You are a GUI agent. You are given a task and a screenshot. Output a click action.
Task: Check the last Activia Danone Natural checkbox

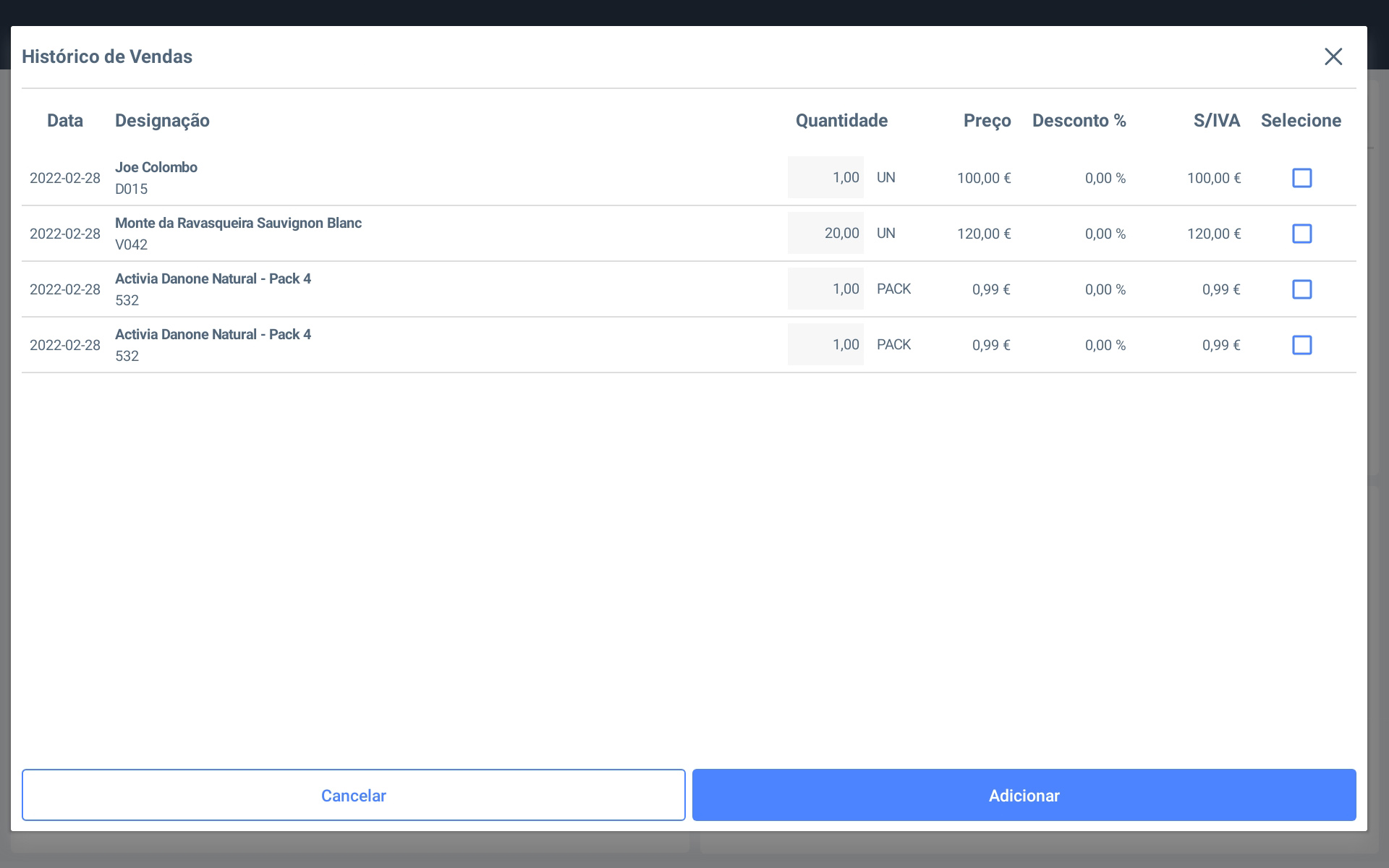coord(1301,345)
